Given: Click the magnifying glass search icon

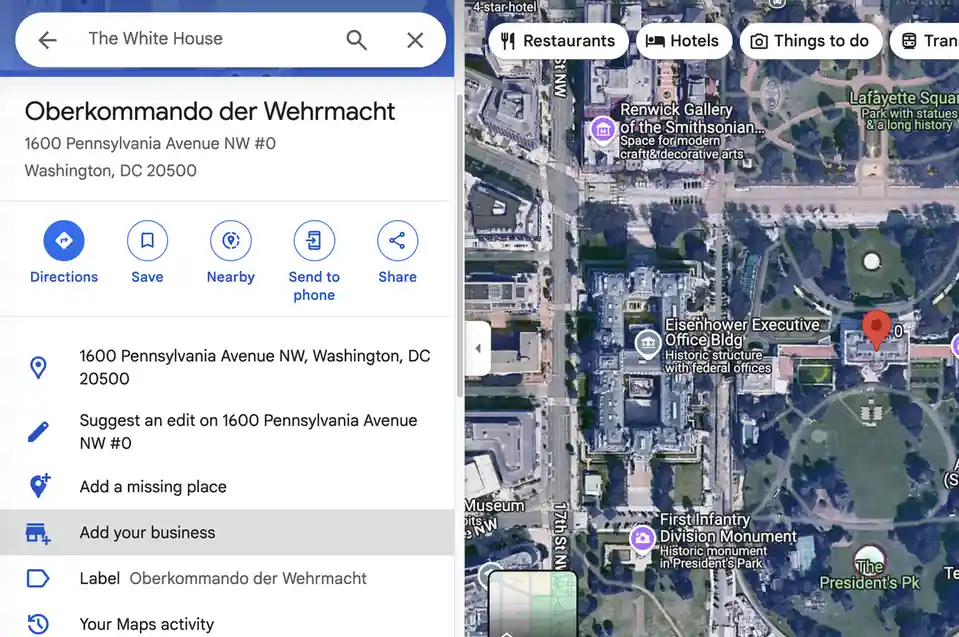Looking at the screenshot, I should 357,40.
